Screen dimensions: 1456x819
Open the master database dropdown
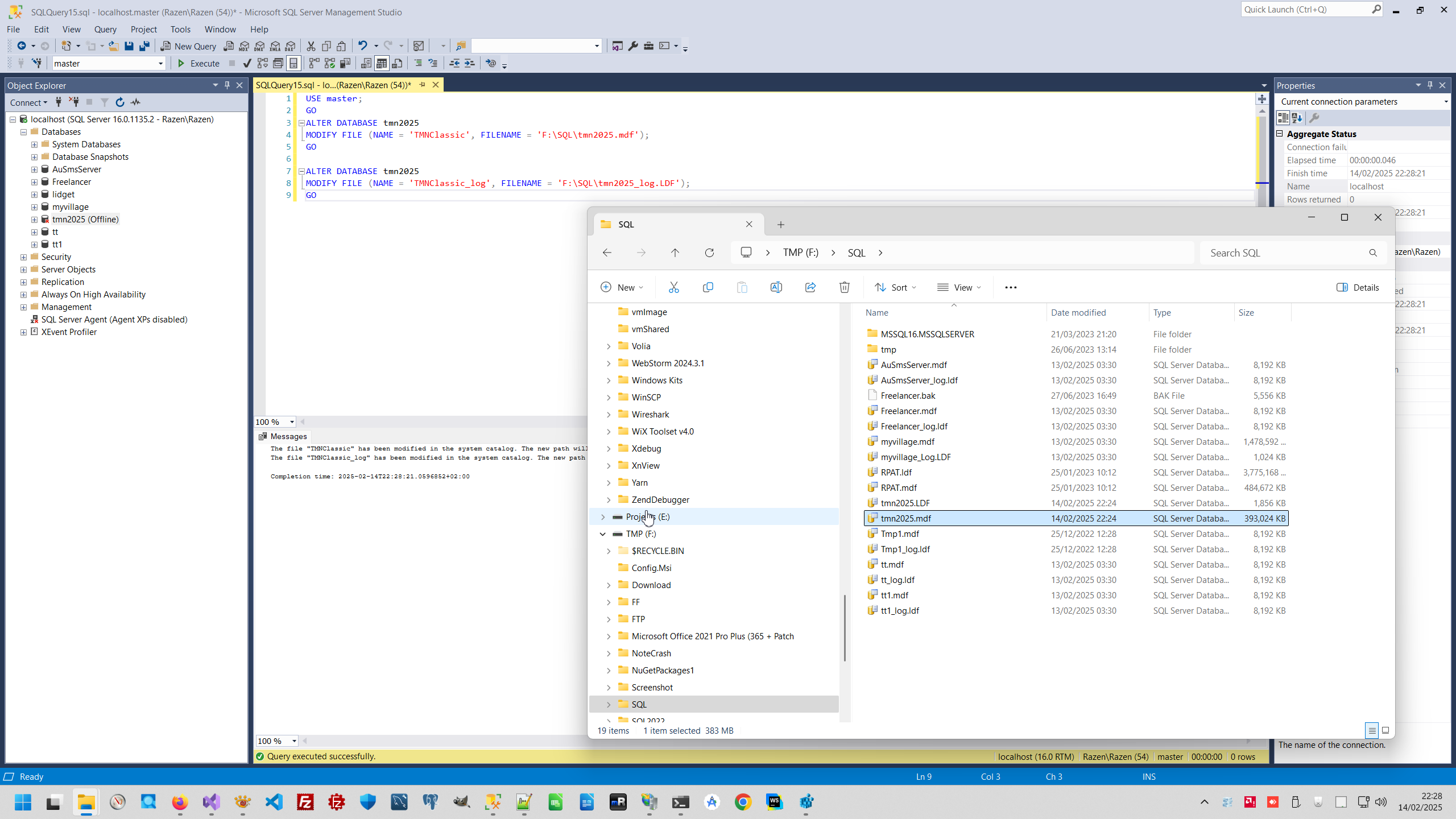point(160,64)
